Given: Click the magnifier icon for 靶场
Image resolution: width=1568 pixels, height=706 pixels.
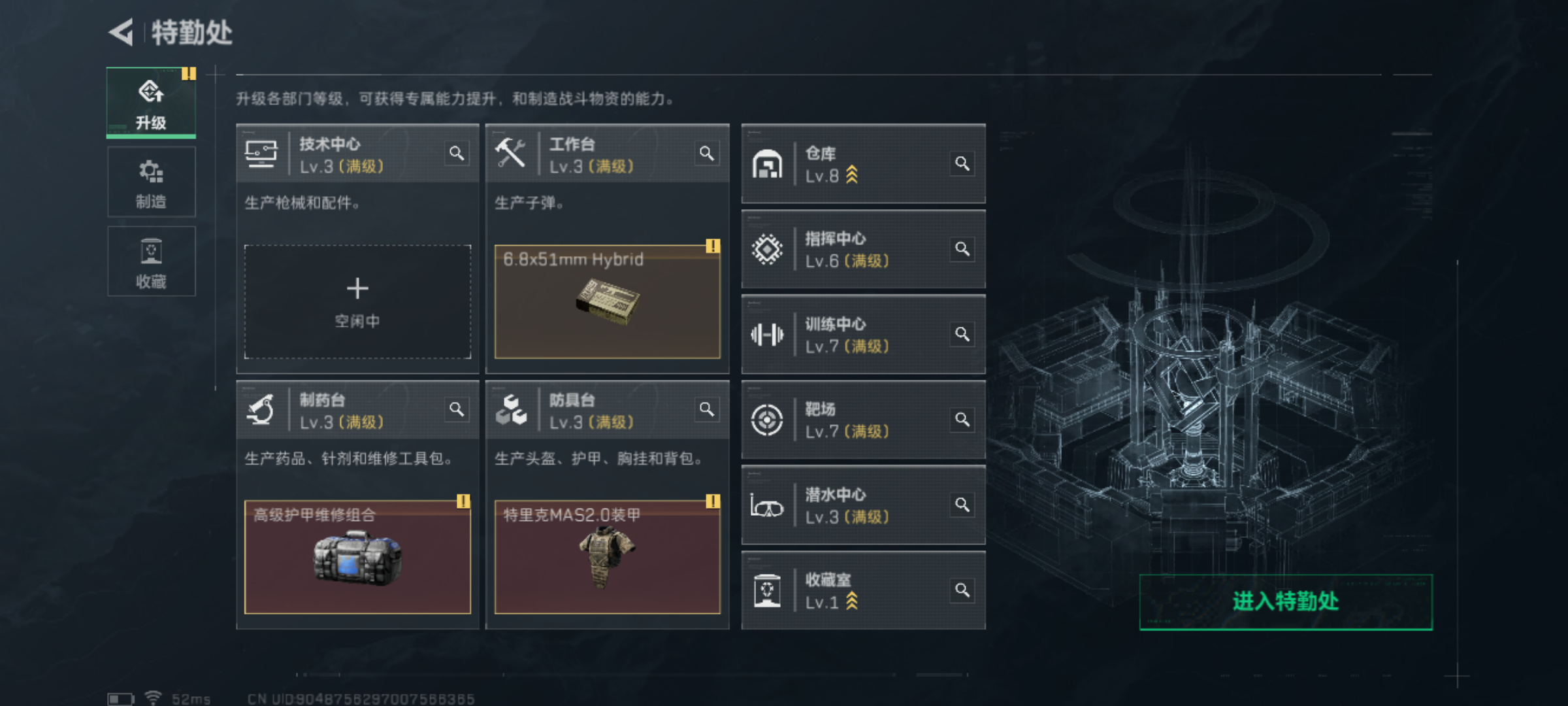Looking at the screenshot, I should [962, 419].
